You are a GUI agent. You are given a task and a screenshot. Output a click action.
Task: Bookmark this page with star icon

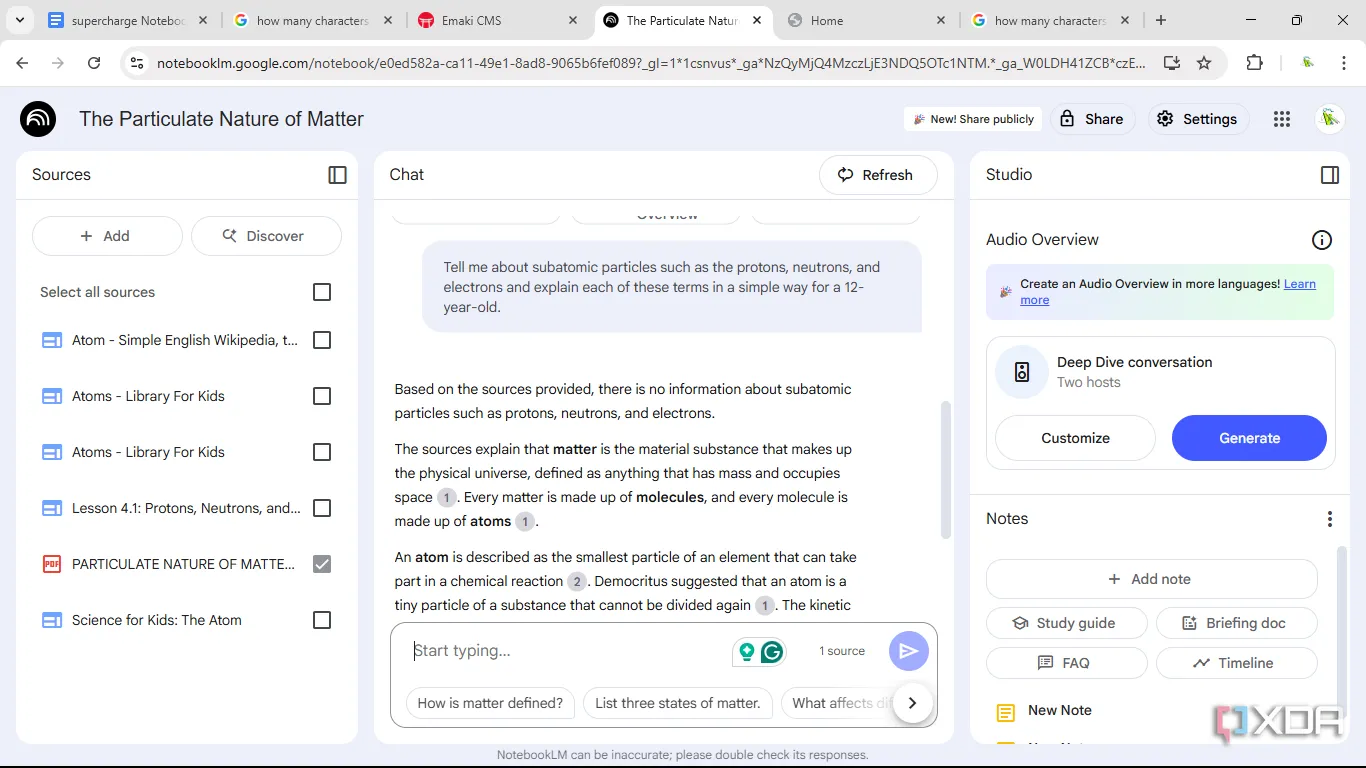coord(1204,63)
